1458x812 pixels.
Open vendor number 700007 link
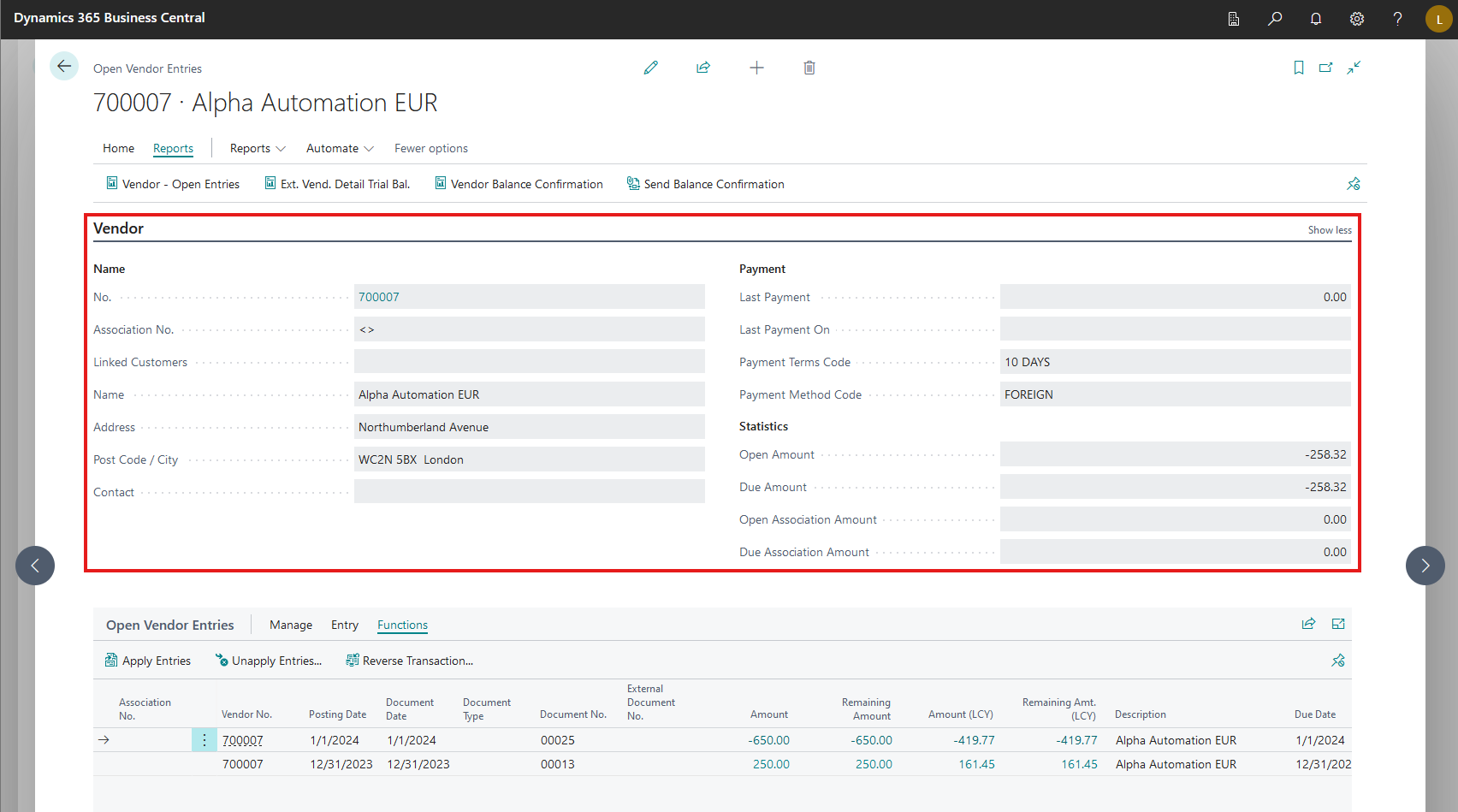coord(379,297)
